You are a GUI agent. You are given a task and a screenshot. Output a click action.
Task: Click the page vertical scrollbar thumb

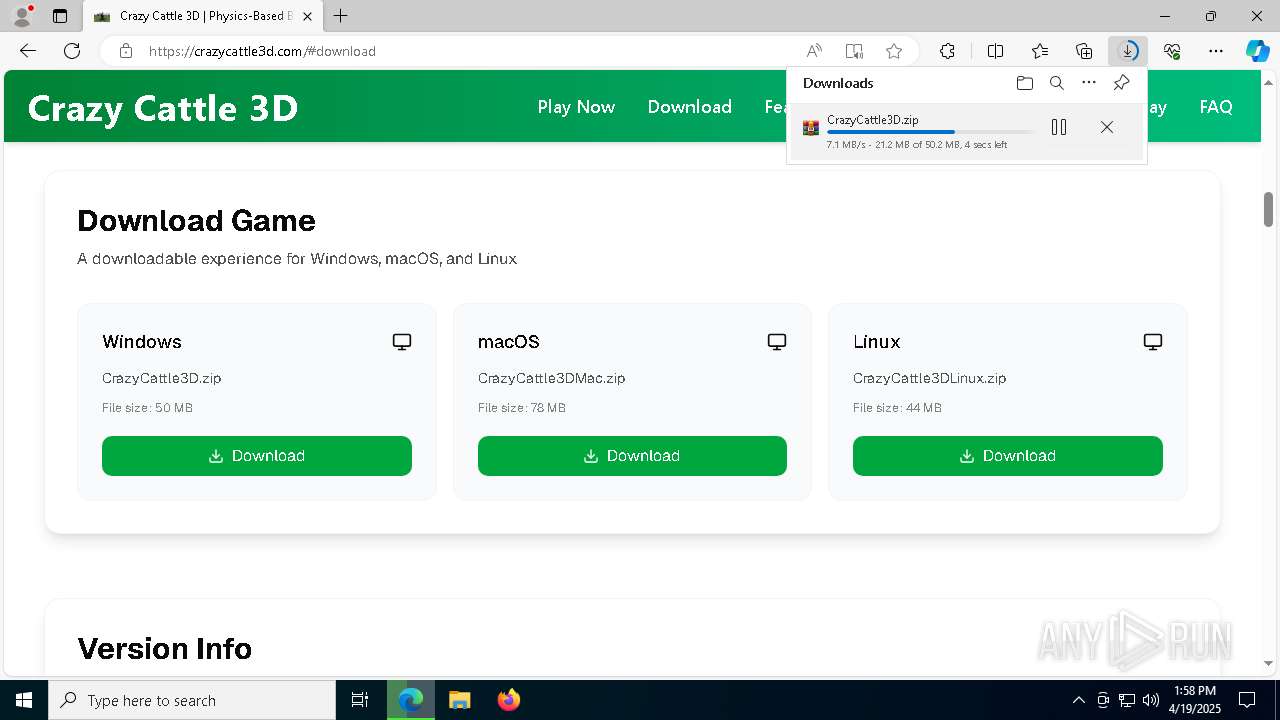(x=1268, y=209)
